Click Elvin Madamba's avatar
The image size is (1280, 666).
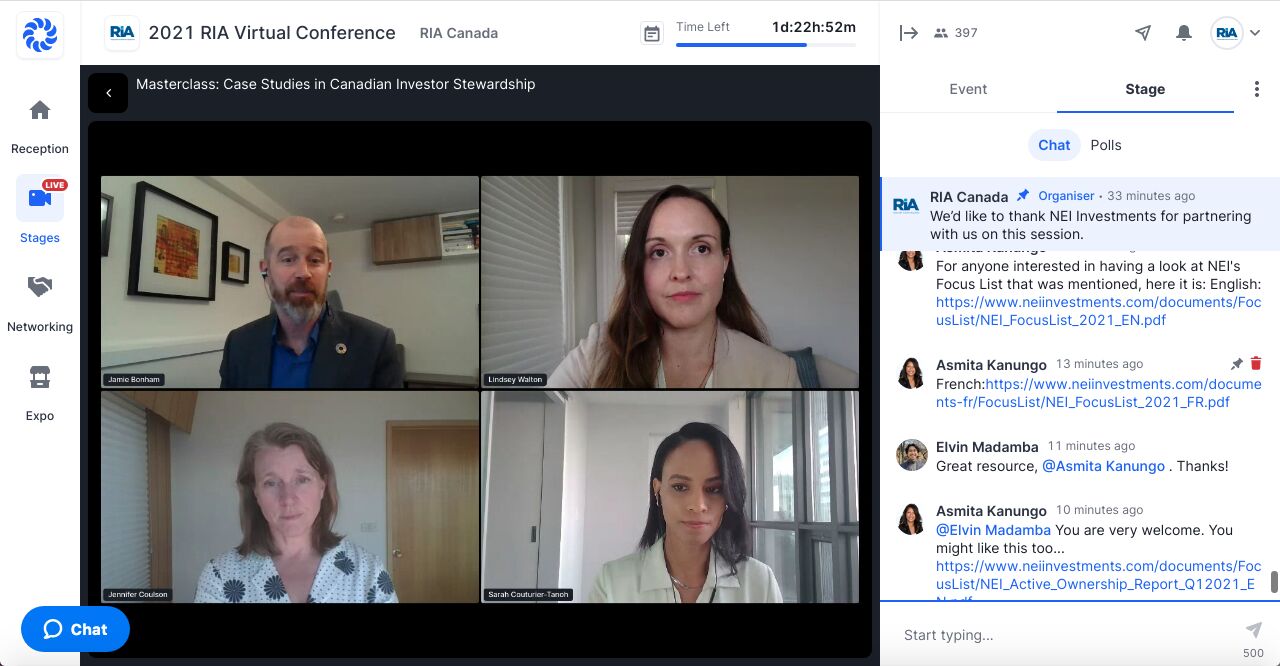[x=911, y=455]
